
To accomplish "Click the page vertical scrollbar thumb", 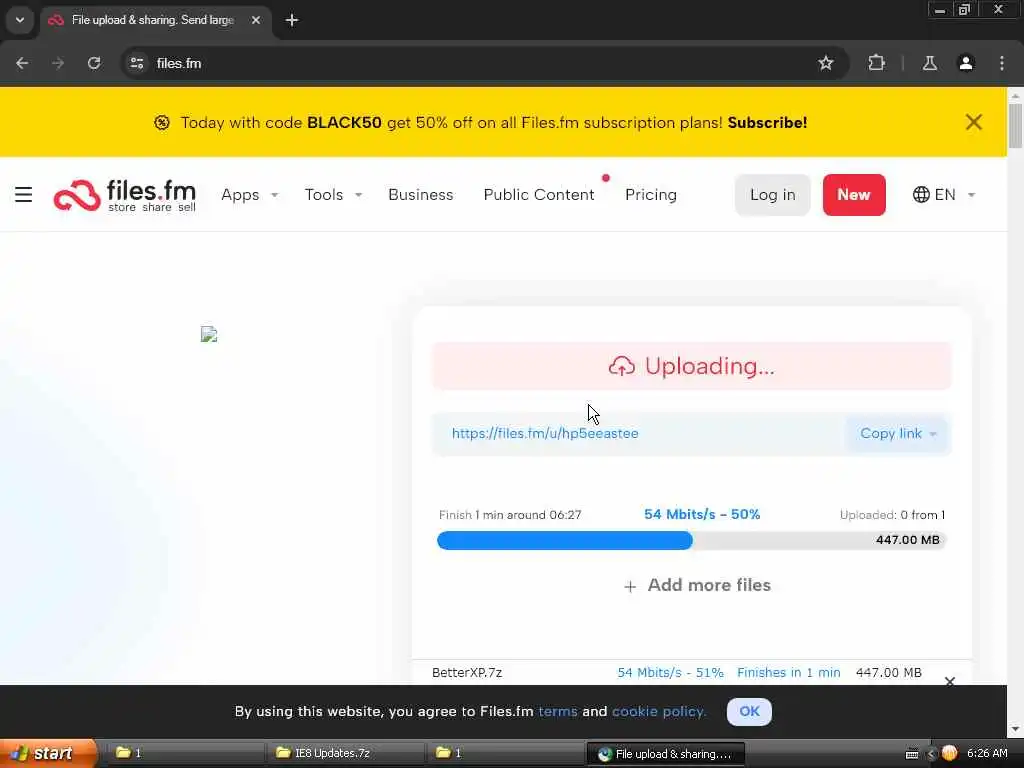I will point(1015,125).
